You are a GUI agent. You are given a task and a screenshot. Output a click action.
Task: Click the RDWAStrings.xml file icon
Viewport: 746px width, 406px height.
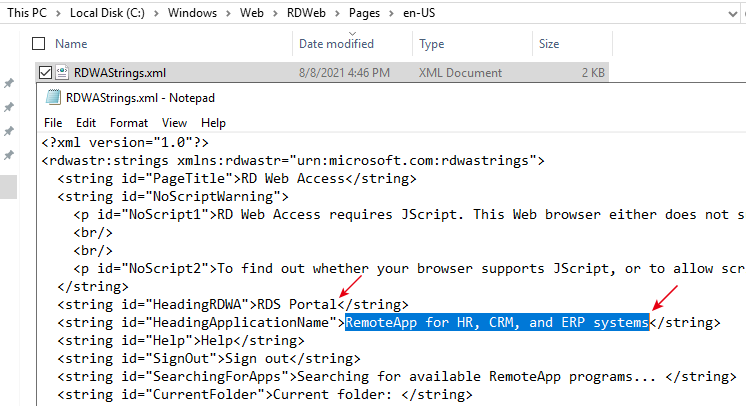[x=62, y=72]
